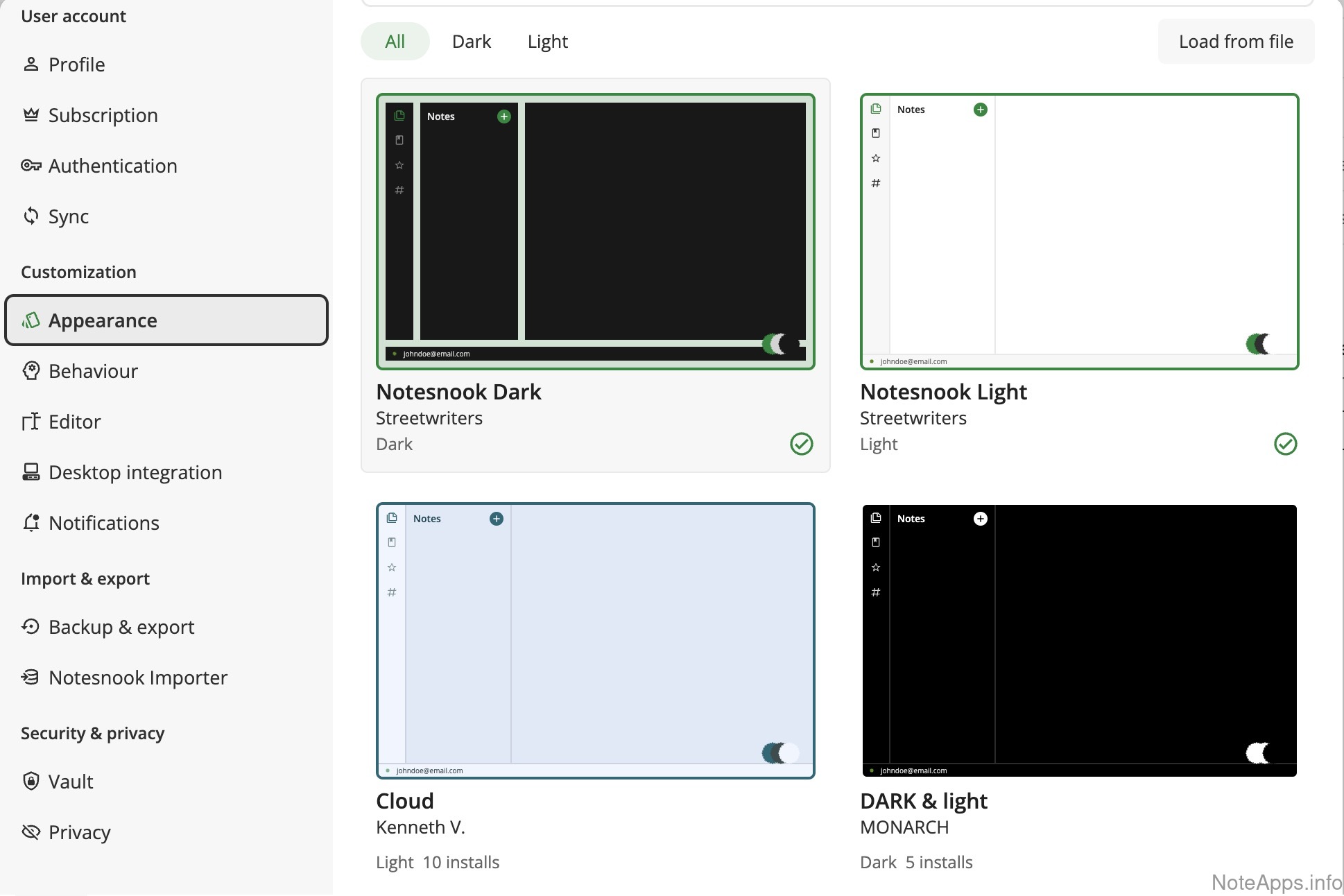Filter themes by Dark tab
The width and height of the screenshot is (1344, 896).
click(x=472, y=42)
